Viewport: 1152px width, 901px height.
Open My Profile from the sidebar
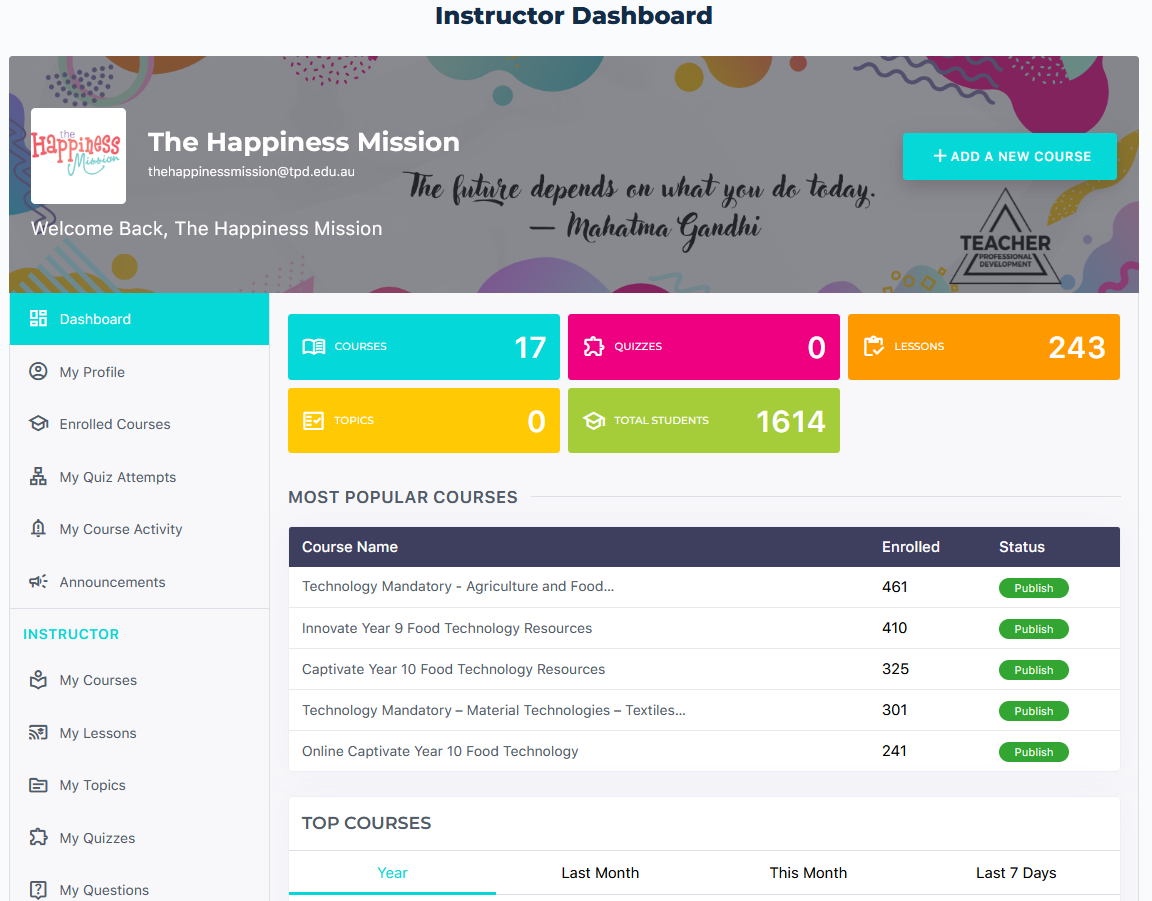(90, 371)
